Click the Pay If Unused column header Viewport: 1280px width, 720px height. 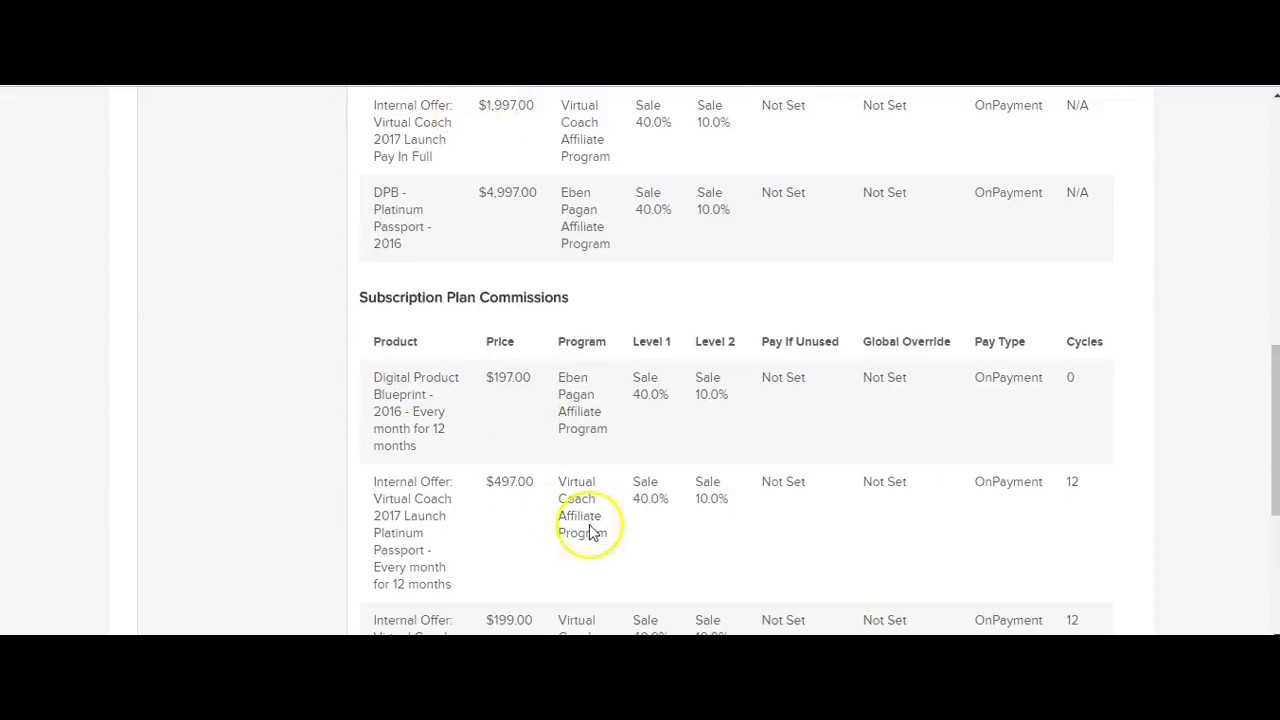(x=800, y=341)
